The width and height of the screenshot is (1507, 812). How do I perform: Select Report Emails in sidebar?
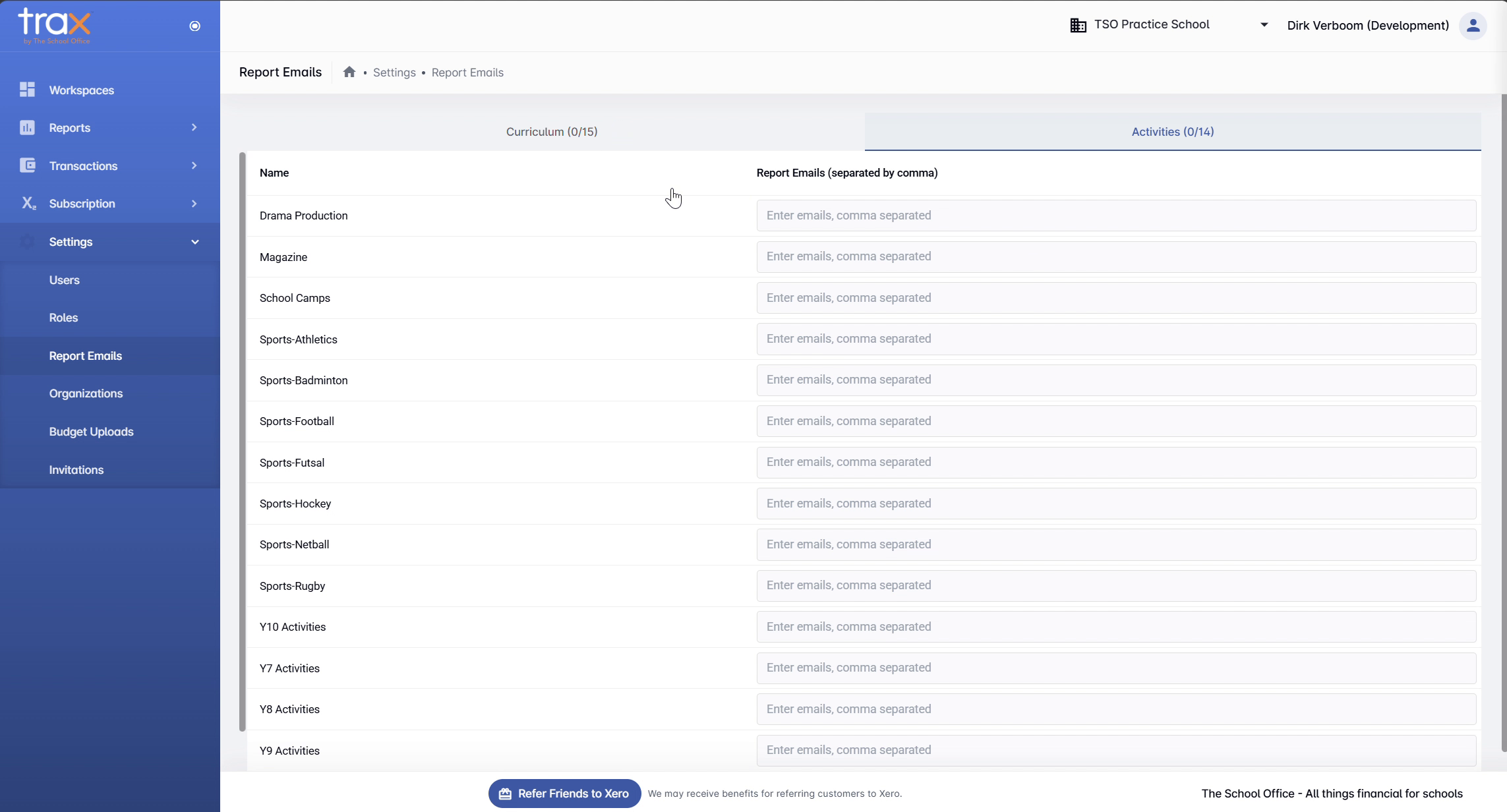click(x=86, y=356)
